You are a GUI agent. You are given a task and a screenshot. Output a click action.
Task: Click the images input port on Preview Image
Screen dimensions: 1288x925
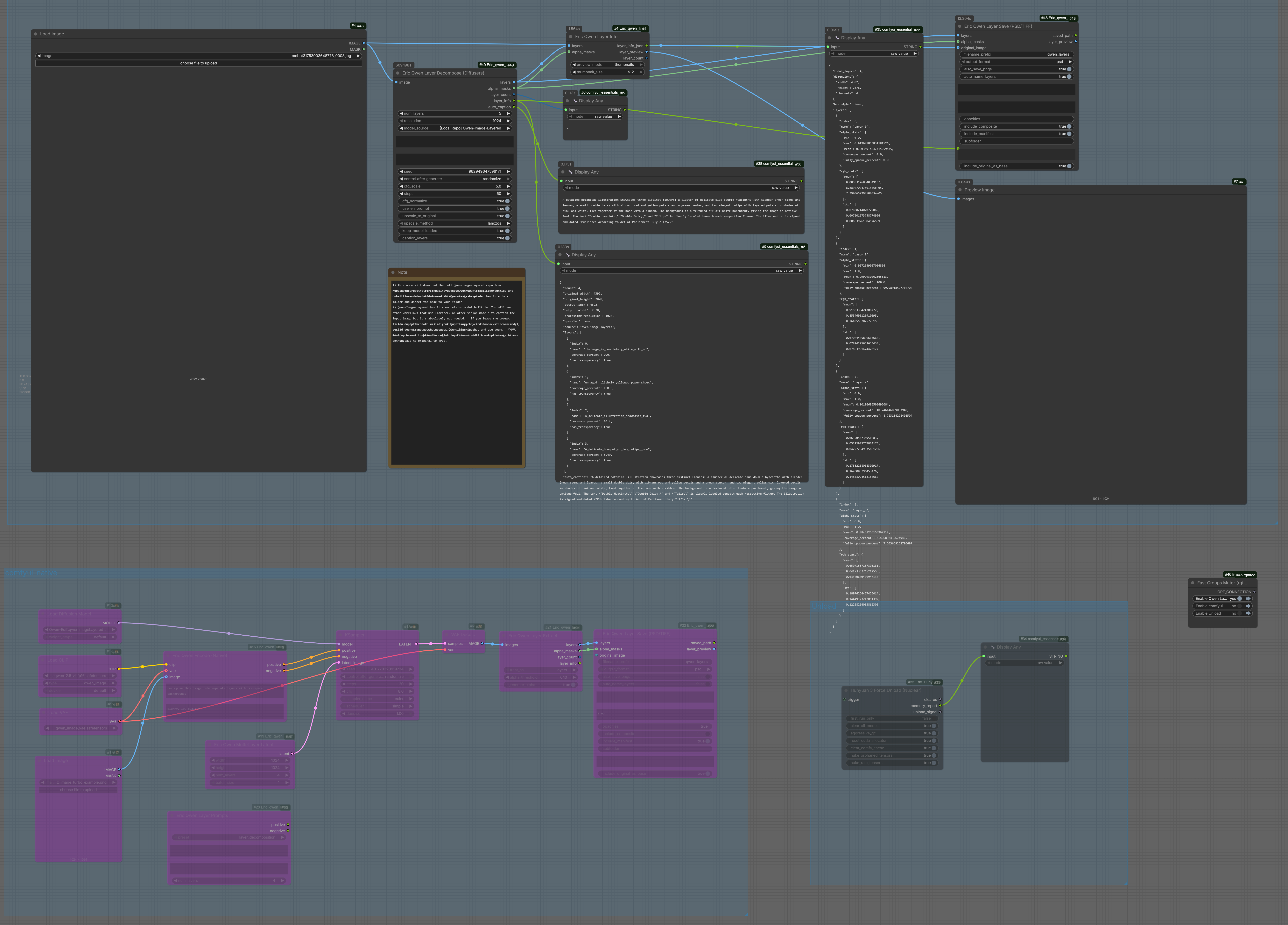(959, 199)
